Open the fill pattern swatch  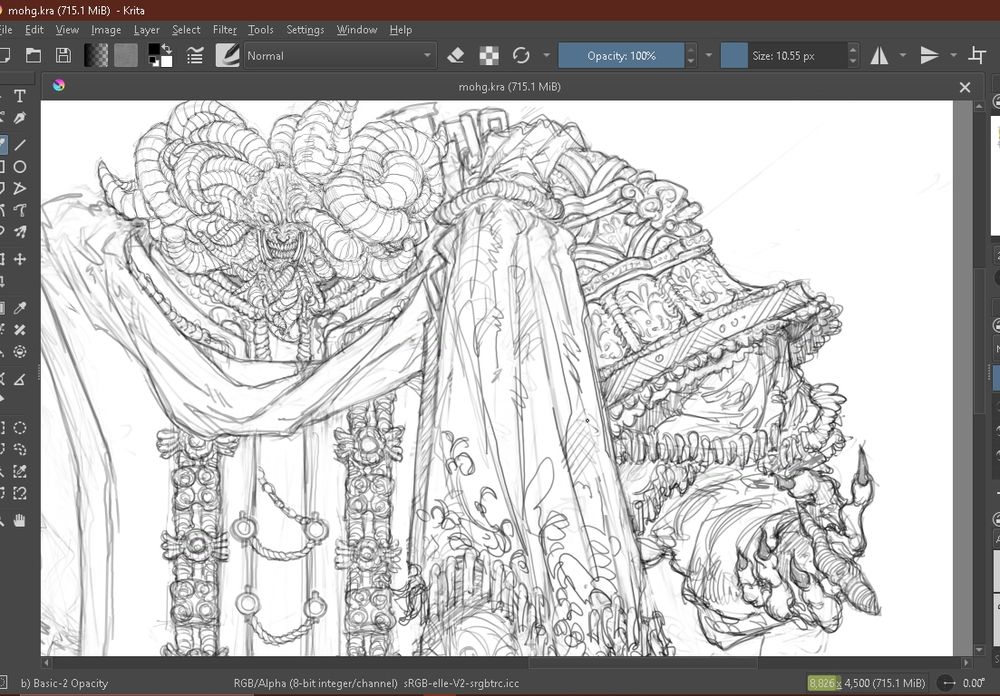click(126, 56)
